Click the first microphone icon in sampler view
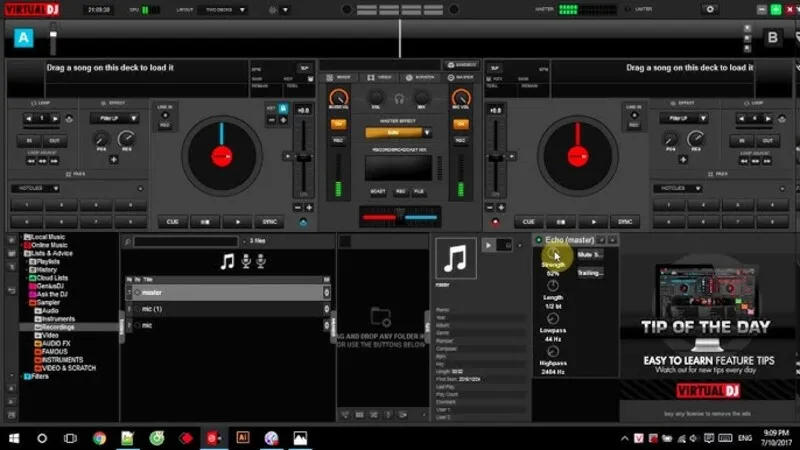 [246, 261]
